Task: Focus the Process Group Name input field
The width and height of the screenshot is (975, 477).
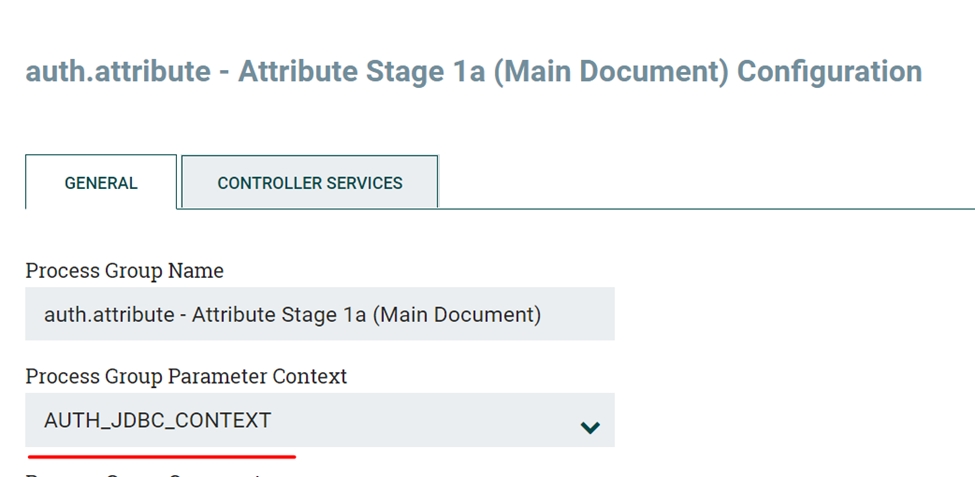Action: click(x=320, y=315)
